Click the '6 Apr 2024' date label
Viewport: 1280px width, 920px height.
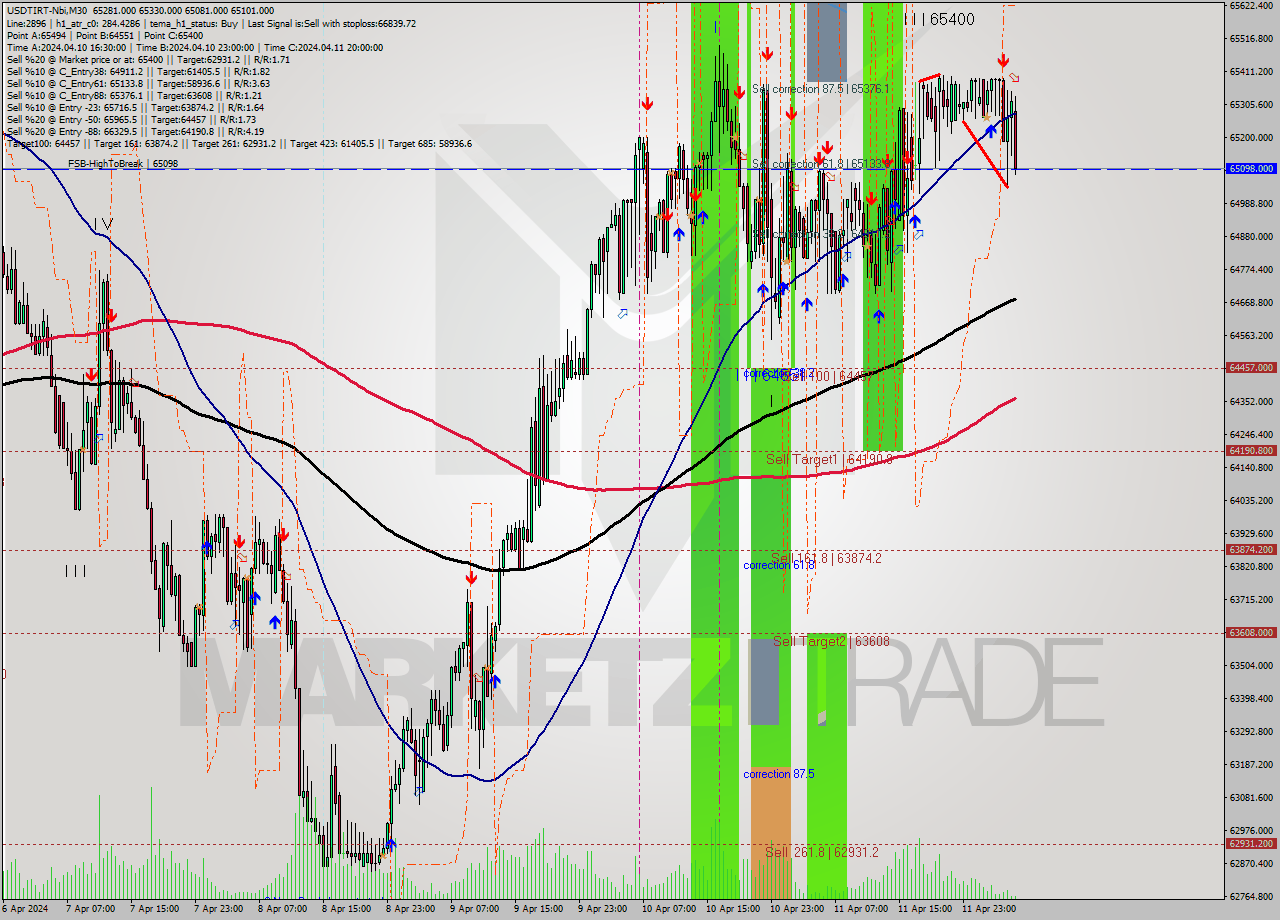(x=25, y=909)
